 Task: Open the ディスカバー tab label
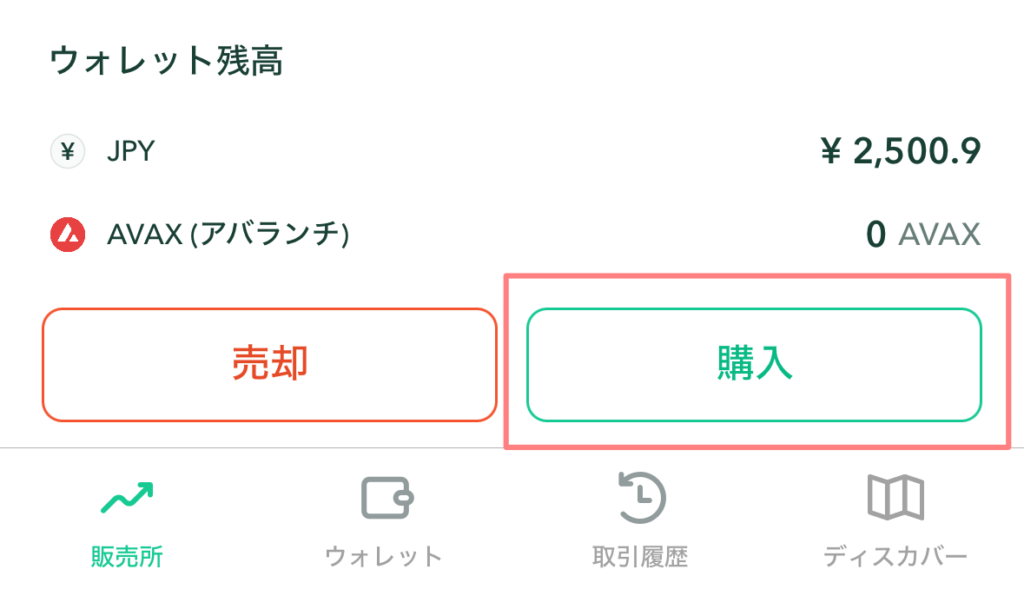(x=895, y=556)
